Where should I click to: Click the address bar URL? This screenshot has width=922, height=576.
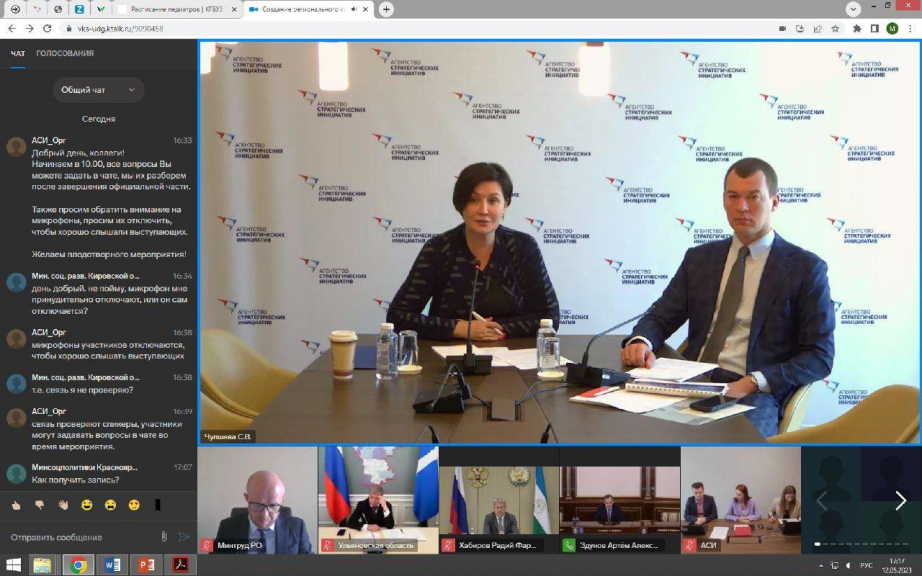[121, 28]
